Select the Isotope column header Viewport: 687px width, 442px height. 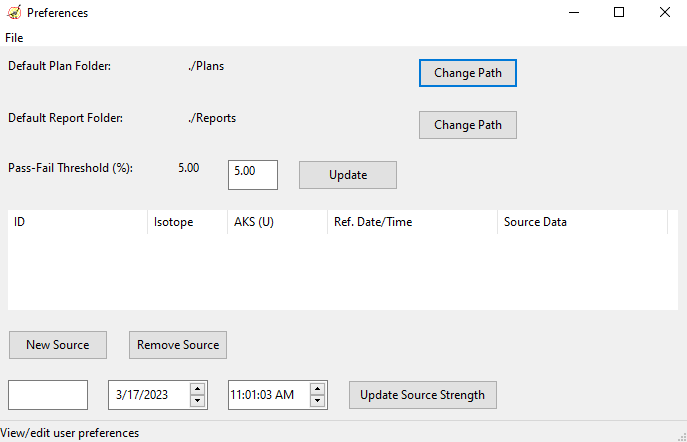(x=188, y=222)
